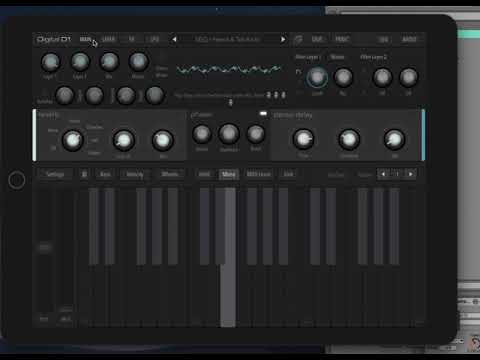Click the first phaser knob
The image size is (480, 360).
[202, 134]
